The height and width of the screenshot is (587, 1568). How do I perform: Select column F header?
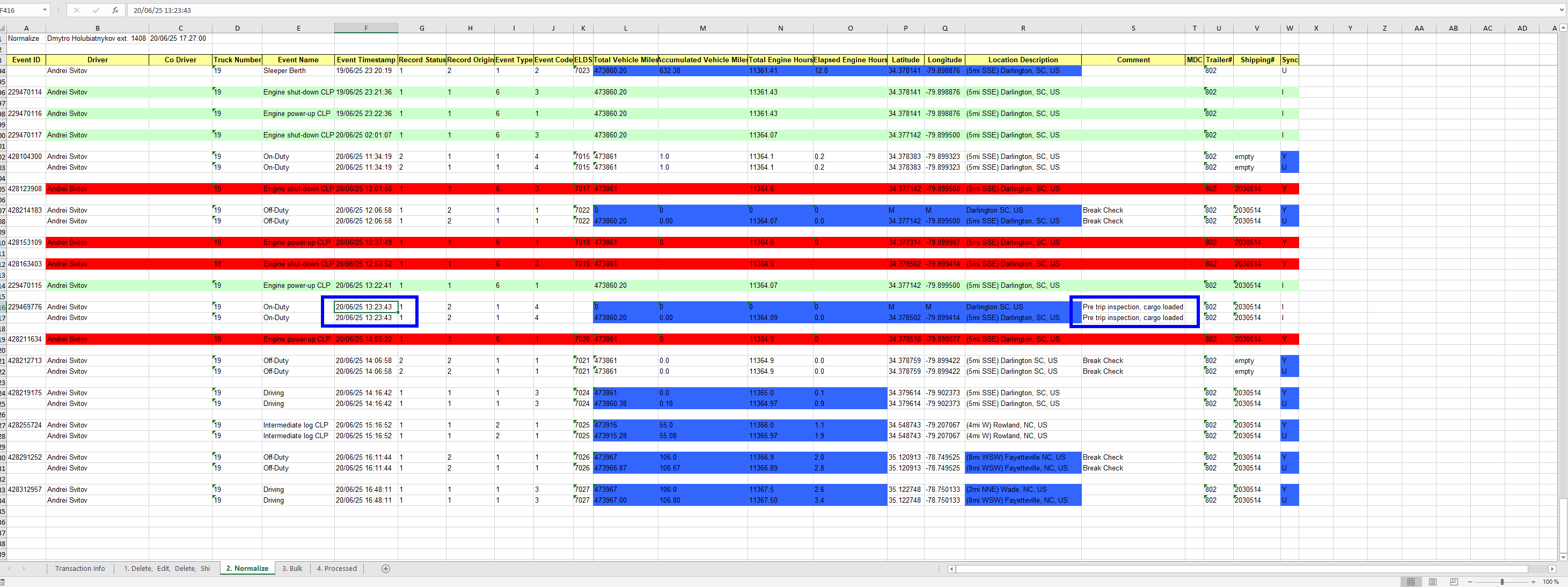tap(366, 28)
